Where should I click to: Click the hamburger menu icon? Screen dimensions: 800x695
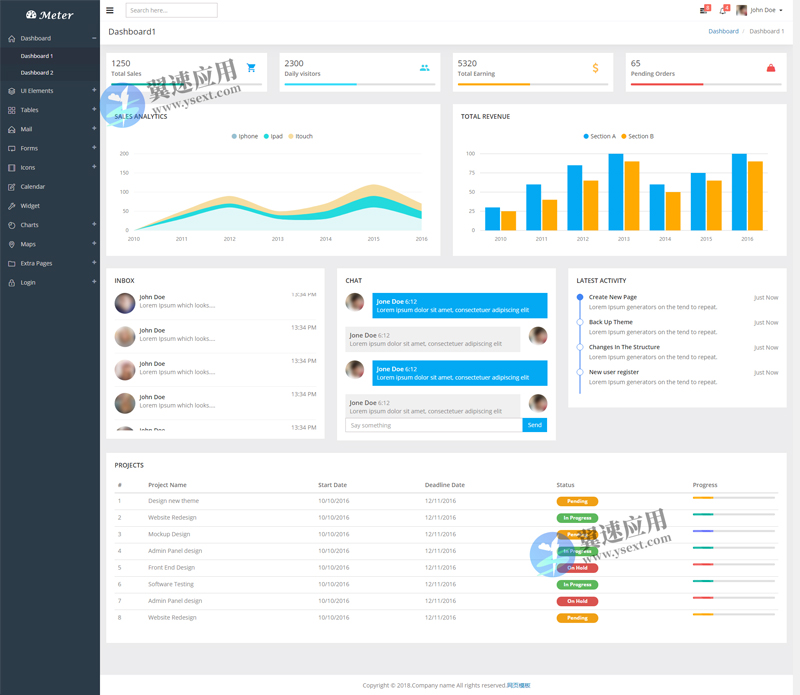[x=110, y=10]
